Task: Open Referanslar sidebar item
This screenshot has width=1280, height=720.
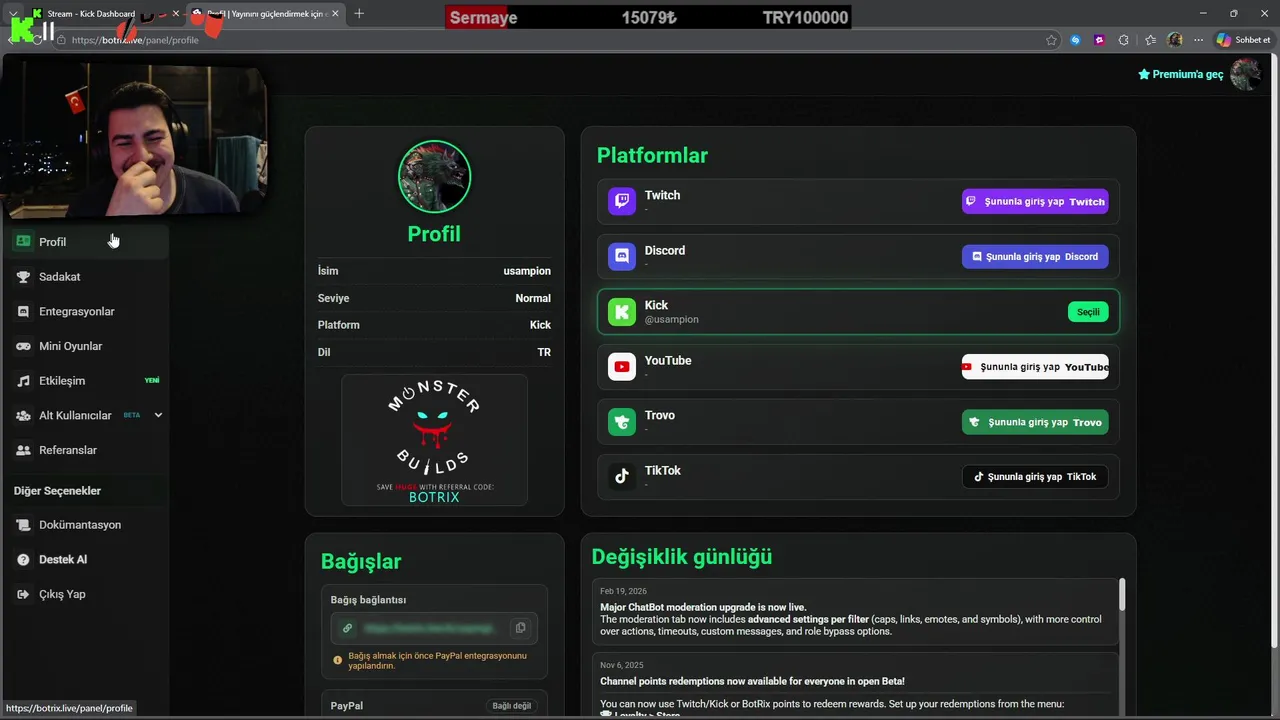Action: (85, 450)
